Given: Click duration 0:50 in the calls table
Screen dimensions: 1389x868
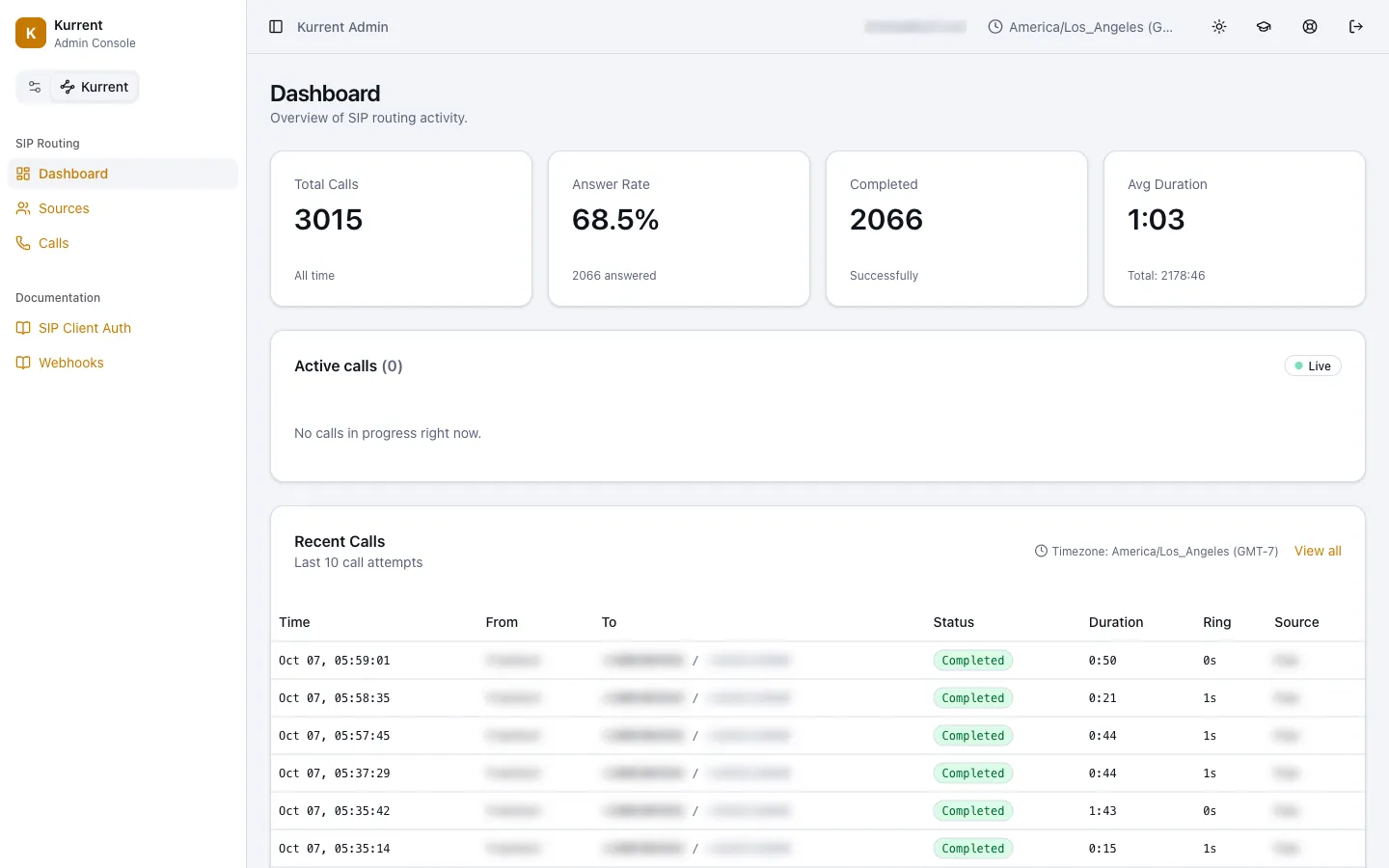Looking at the screenshot, I should (x=1103, y=661).
